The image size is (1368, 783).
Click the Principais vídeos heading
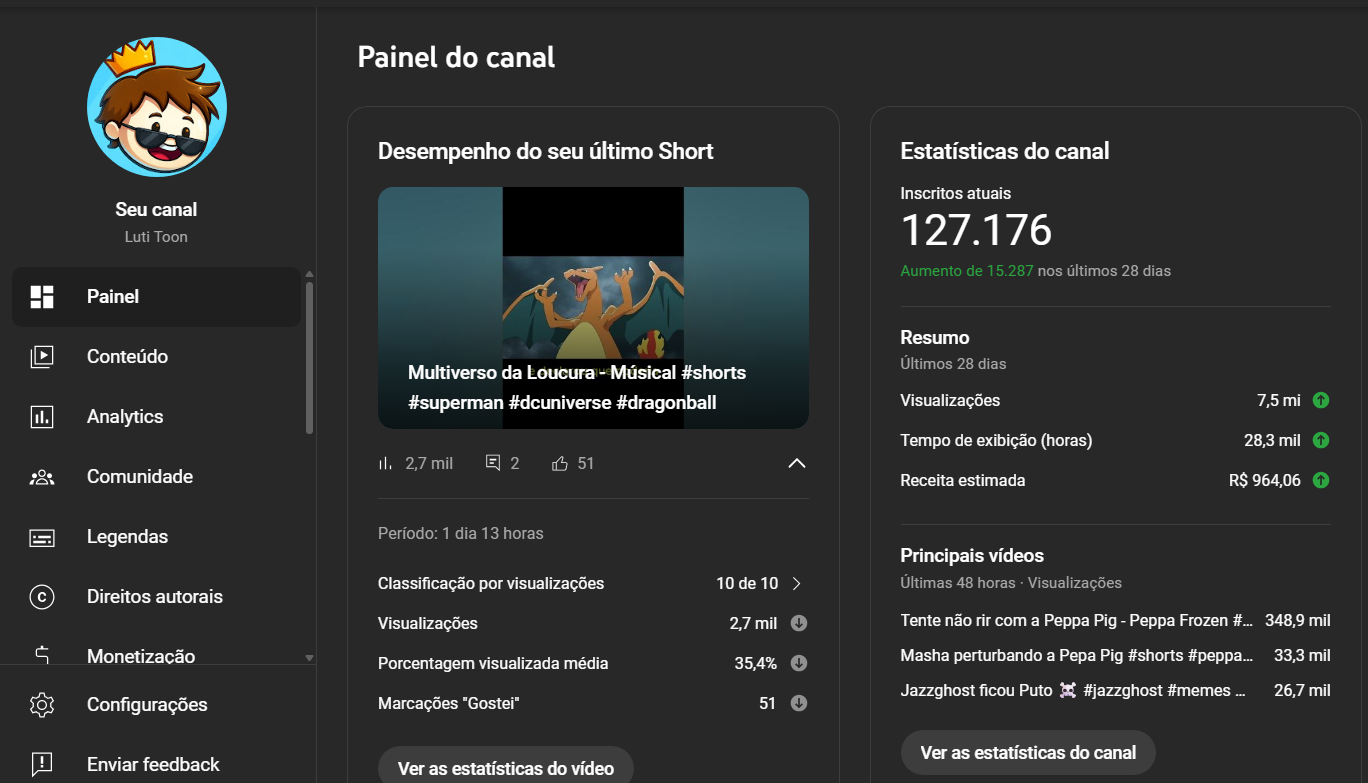coord(972,555)
